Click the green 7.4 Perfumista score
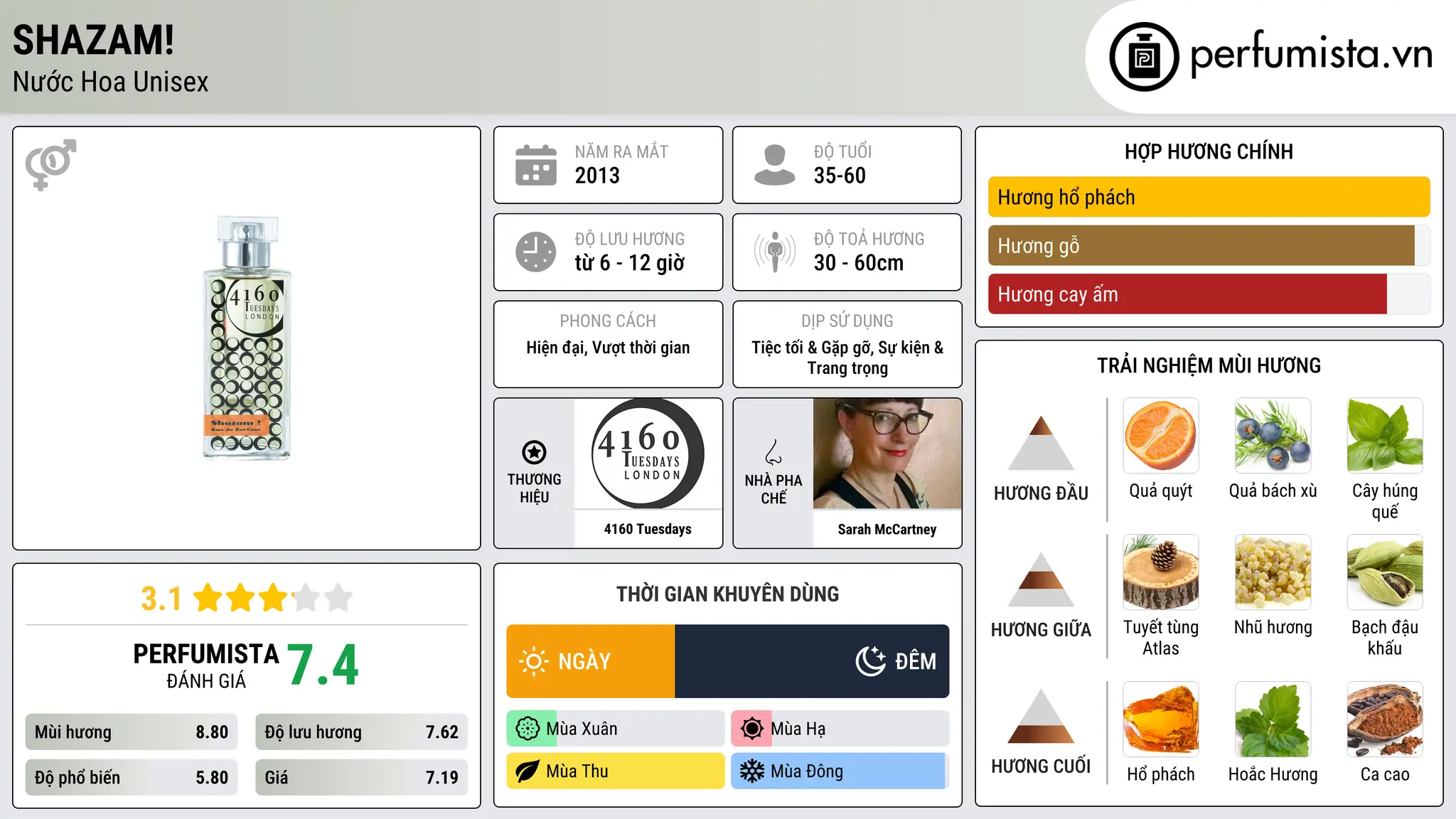The image size is (1456, 819). [323, 665]
